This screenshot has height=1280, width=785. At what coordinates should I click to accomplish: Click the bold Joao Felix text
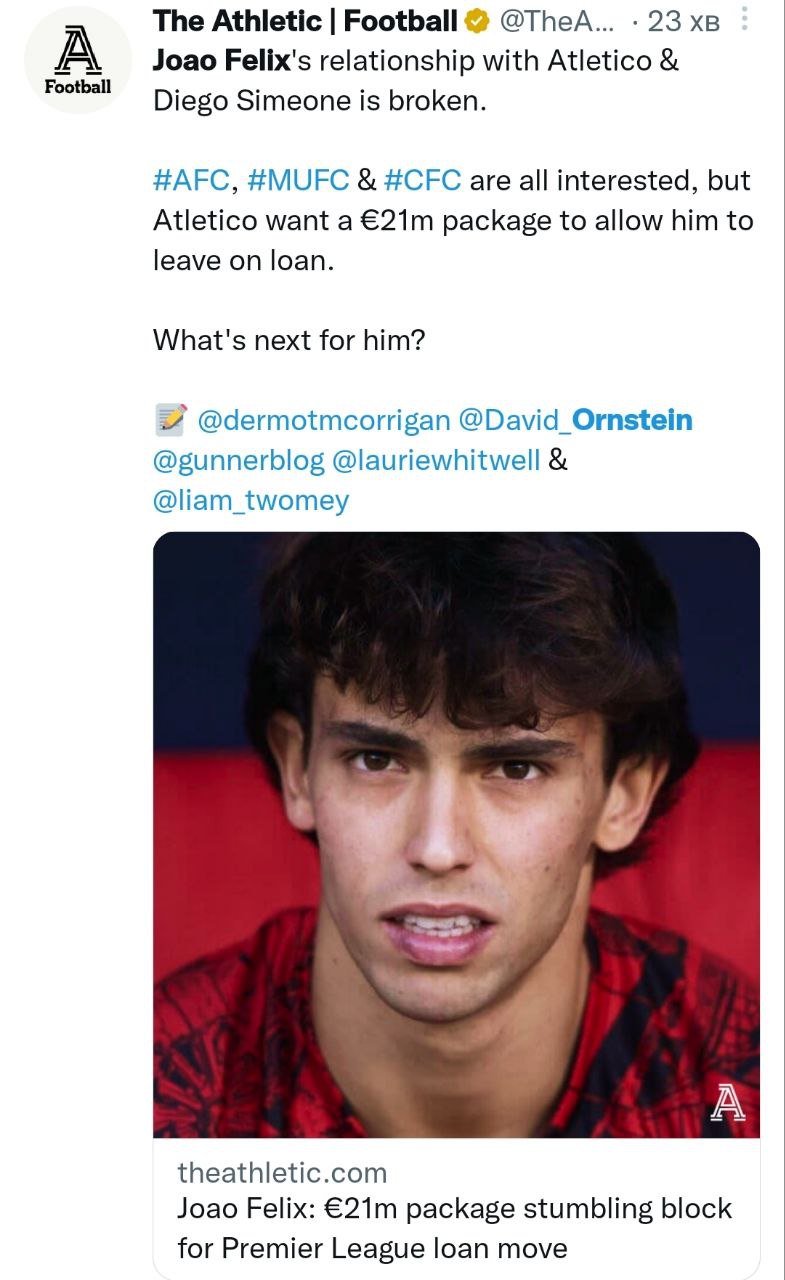pos(220,61)
